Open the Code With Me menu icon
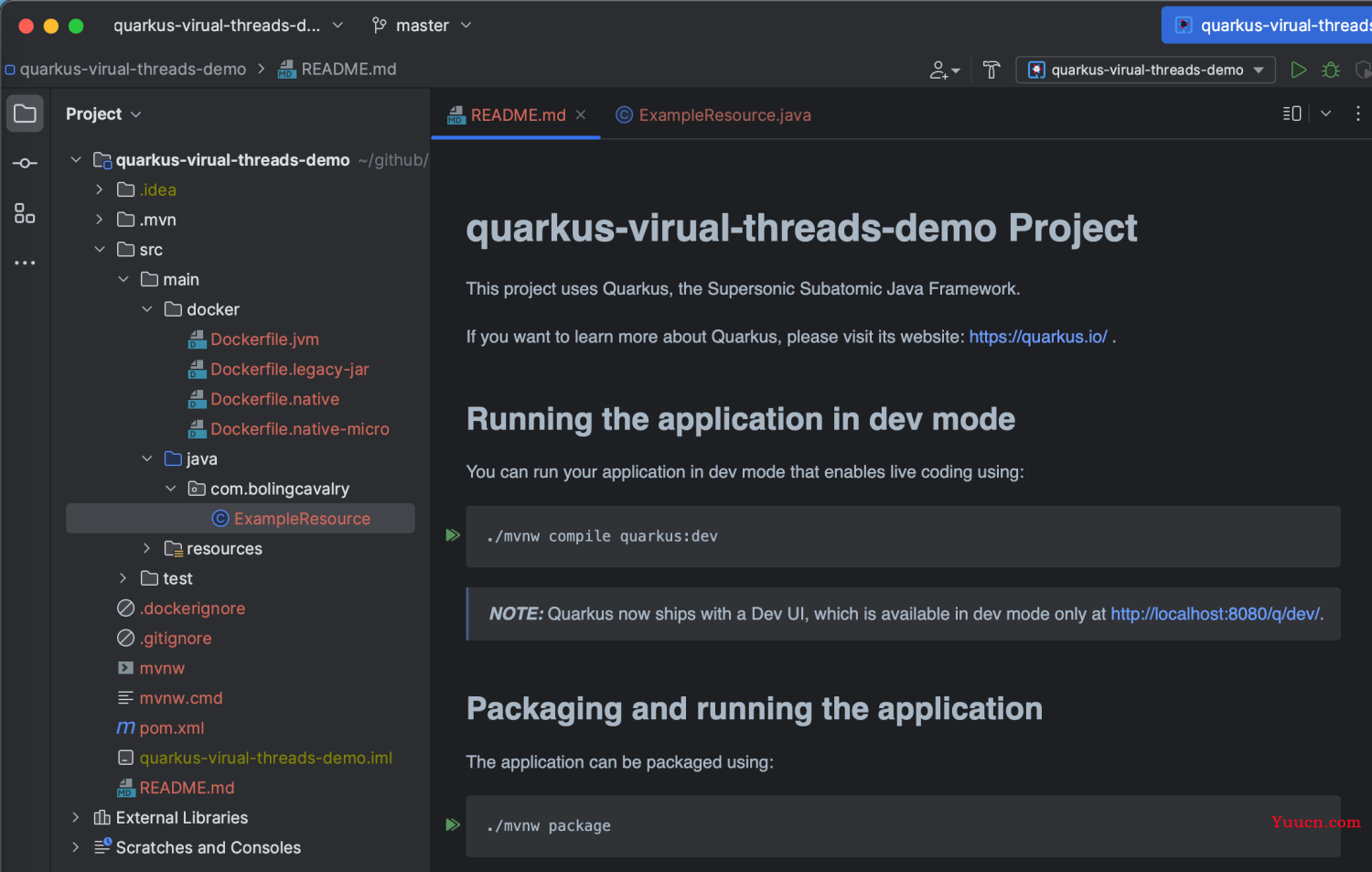Viewport: 1372px width, 872px height. 944,70
